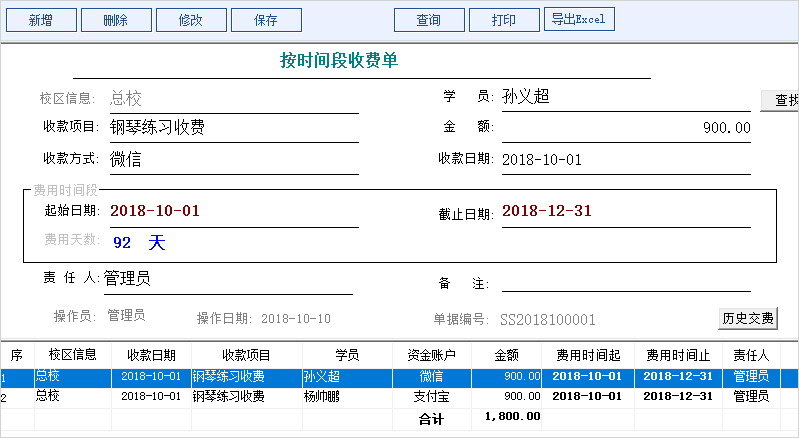Click the 新增 button
Viewport: 799px width, 438px height.
[41, 20]
